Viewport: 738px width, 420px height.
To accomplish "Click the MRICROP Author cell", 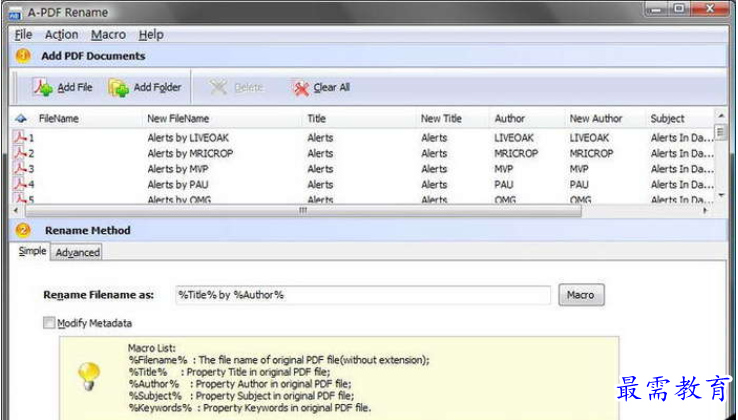I will [516, 153].
